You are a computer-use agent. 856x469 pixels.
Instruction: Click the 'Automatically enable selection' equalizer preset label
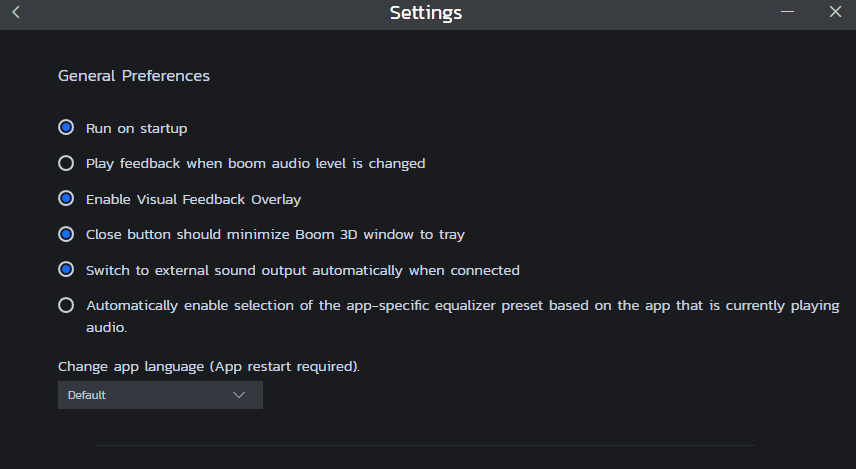coord(462,306)
